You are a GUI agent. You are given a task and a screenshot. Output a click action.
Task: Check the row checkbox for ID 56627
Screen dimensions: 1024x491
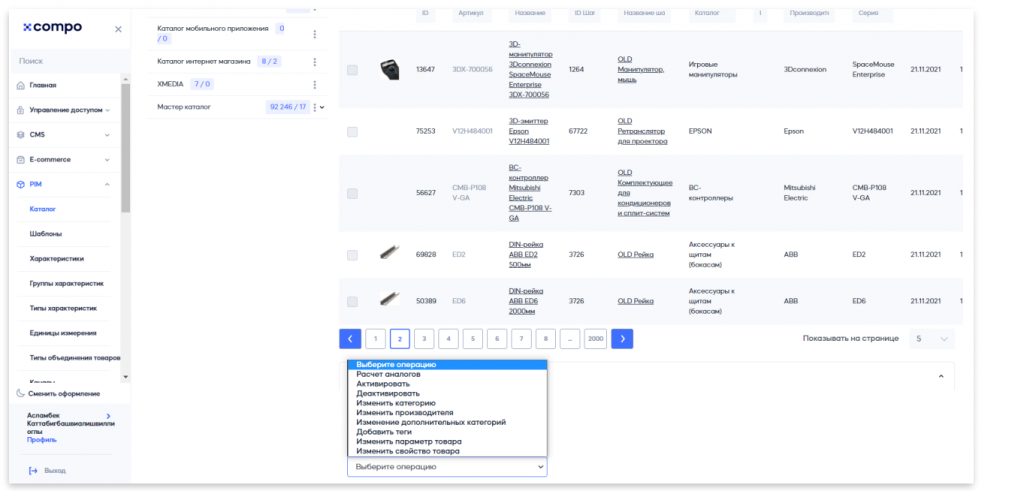352,193
